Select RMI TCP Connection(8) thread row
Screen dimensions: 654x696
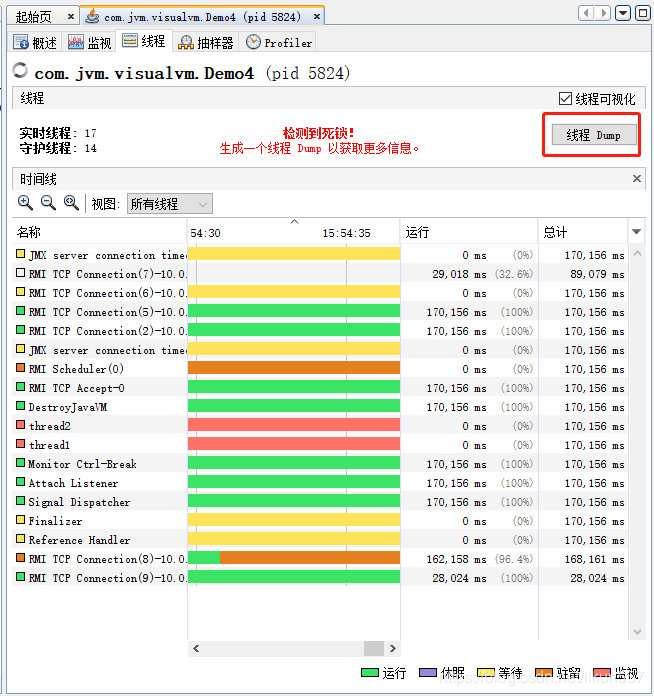tap(320, 559)
